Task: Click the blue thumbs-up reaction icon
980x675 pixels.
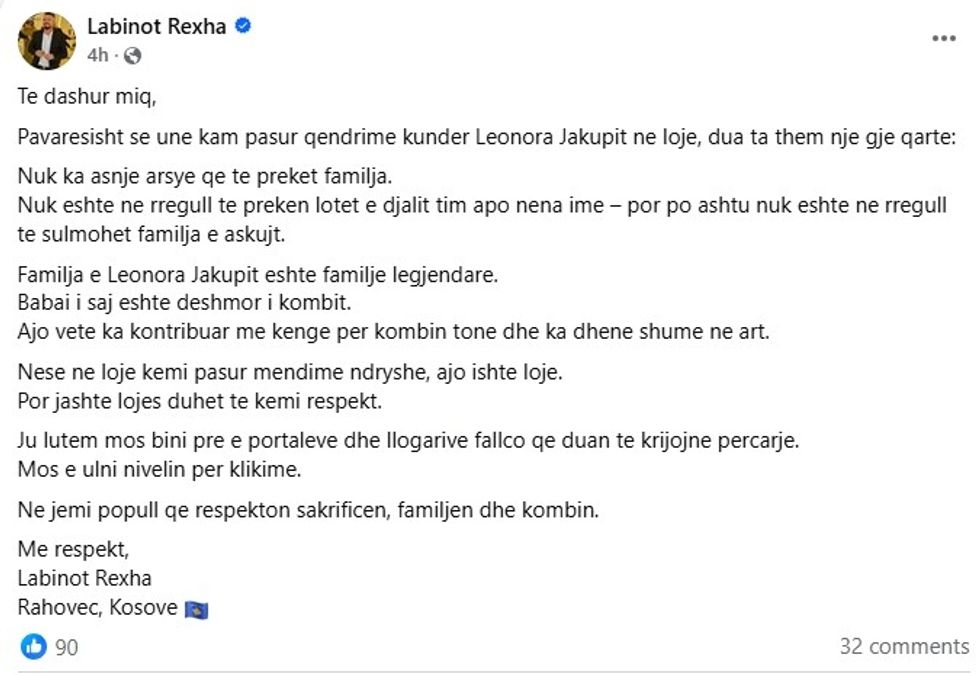Action: (34, 646)
